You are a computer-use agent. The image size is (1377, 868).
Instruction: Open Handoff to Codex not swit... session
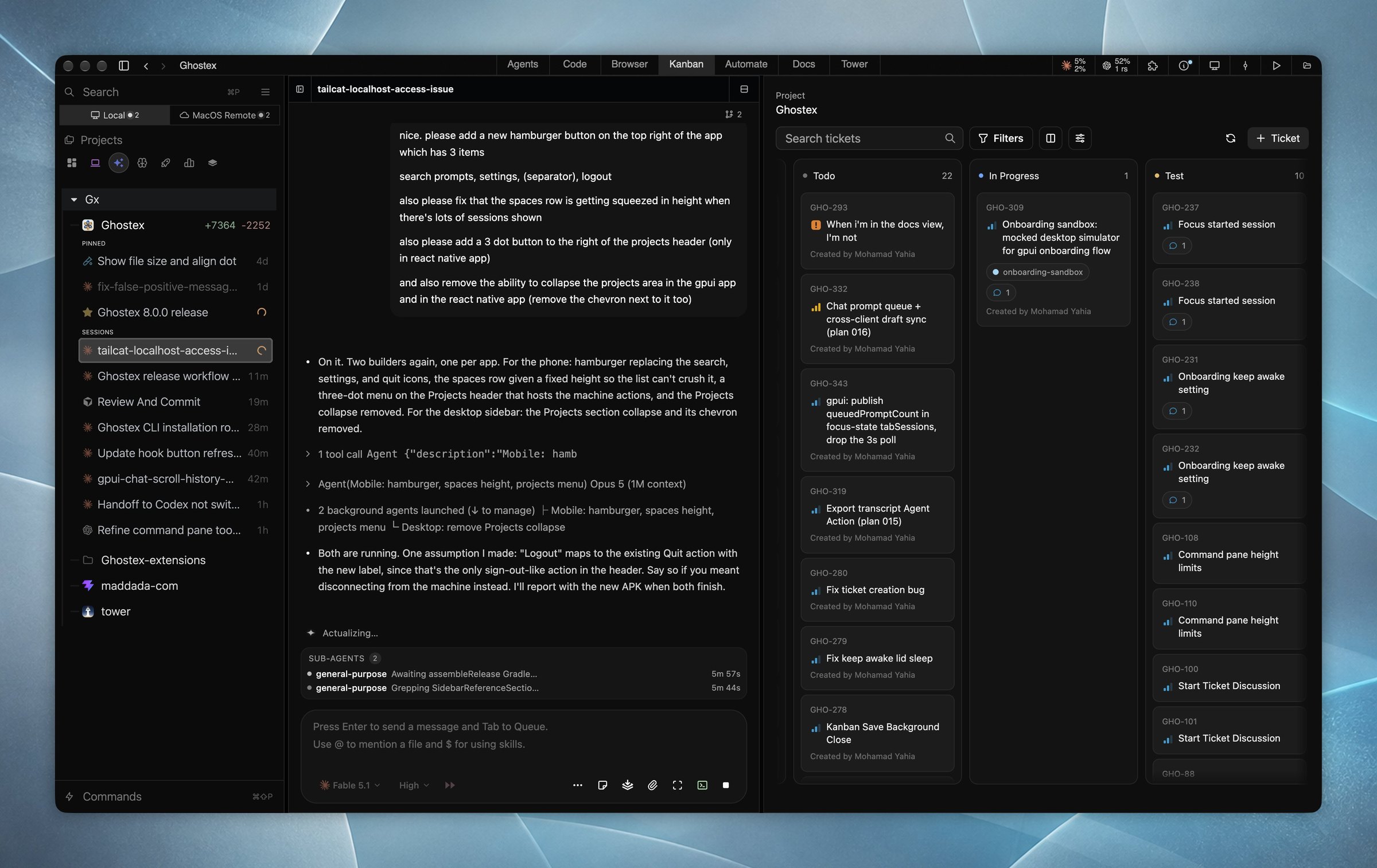pyautogui.click(x=176, y=504)
